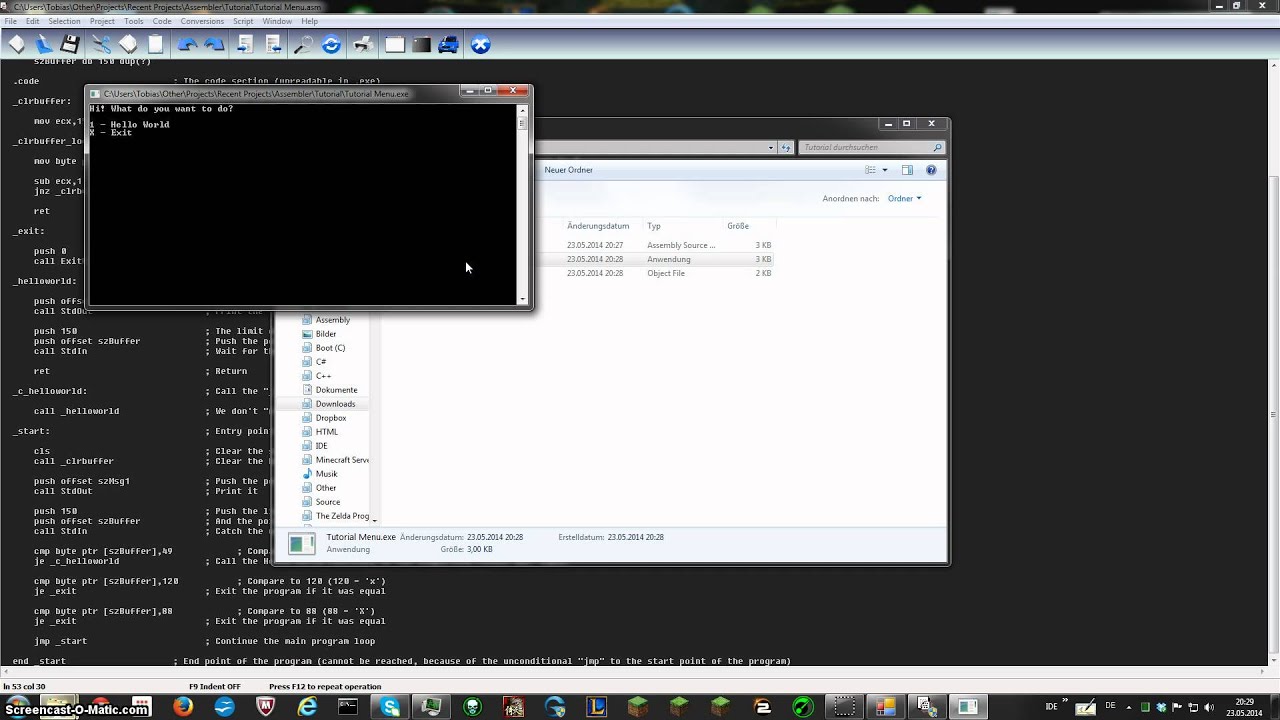Click the New file toolbar icon
Image resolution: width=1280 pixels, height=720 pixels.
pos(16,44)
